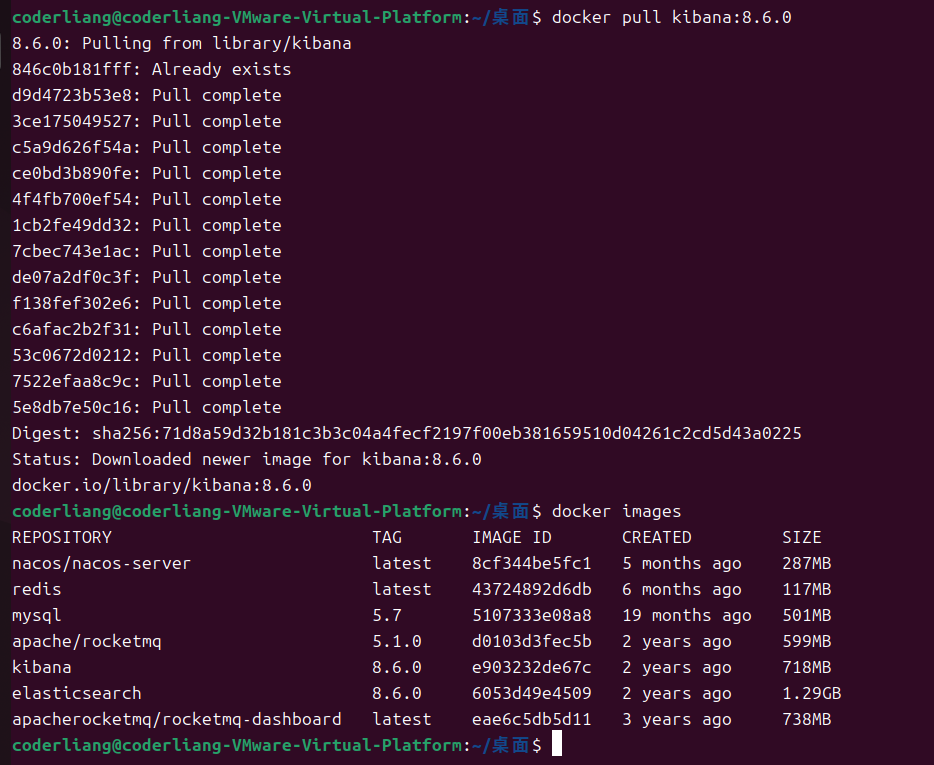
Task: Click the 718MB size of kibana
Action: pos(807,667)
